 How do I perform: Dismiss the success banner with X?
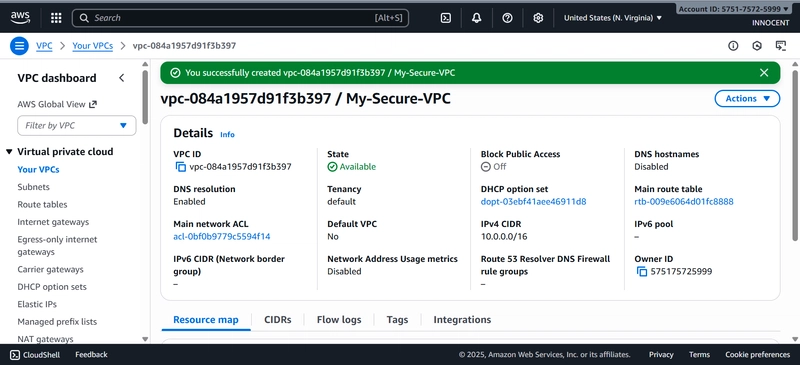pos(764,72)
